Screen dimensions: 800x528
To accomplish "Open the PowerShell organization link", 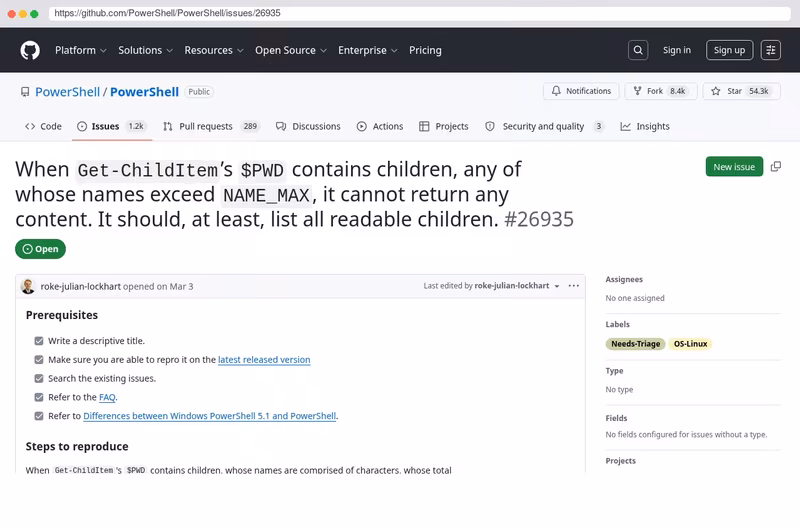I will 67,92.
